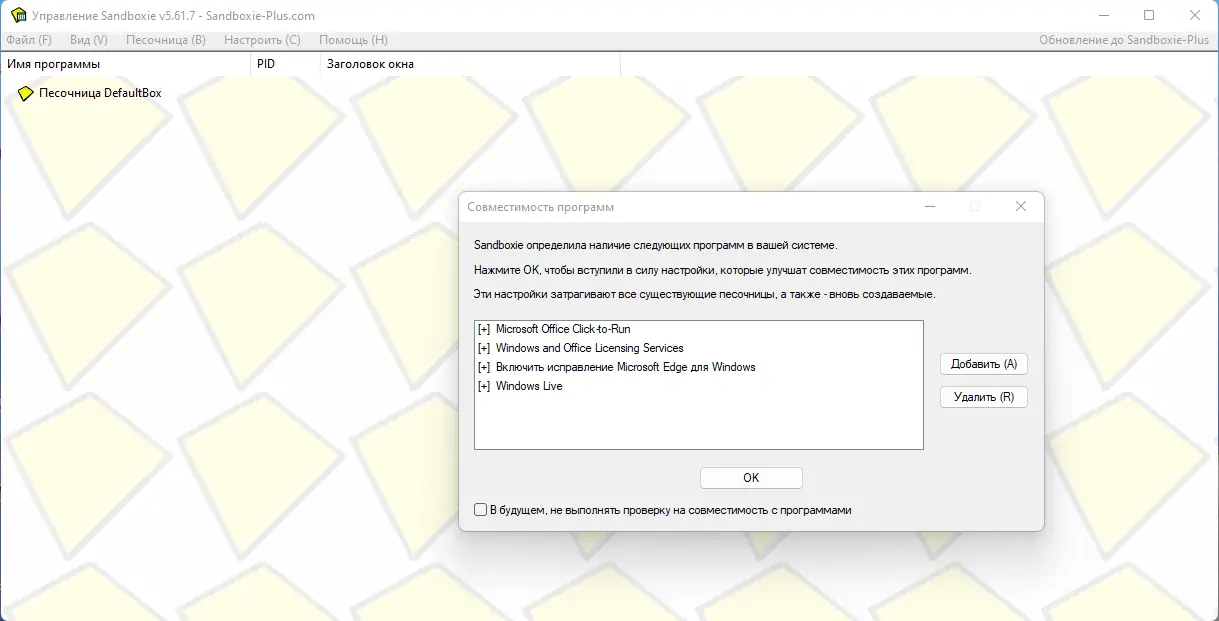Click the PID column header
Image resolution: width=1219 pixels, height=621 pixels.
tap(285, 64)
